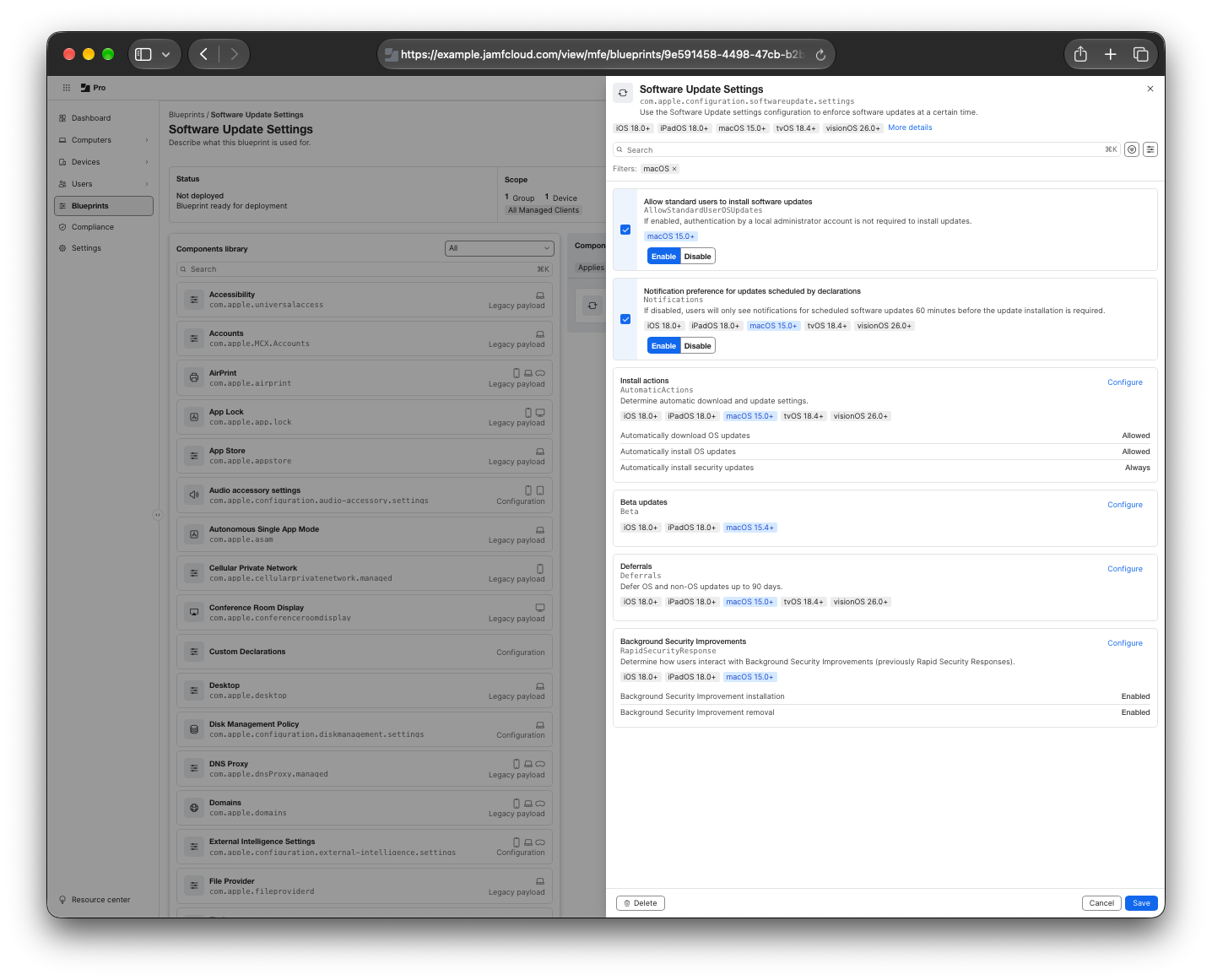The image size is (1212, 980).
Task: Close the Software Update Settings panel
Action: tap(1150, 89)
